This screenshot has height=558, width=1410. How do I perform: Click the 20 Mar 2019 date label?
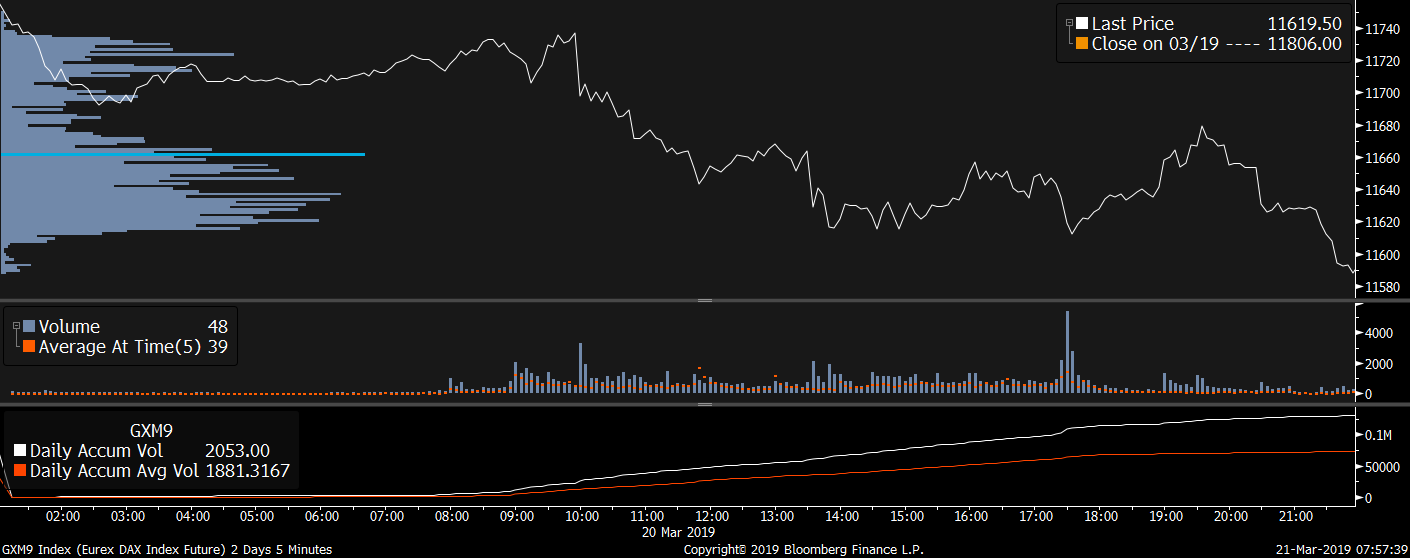click(x=679, y=533)
